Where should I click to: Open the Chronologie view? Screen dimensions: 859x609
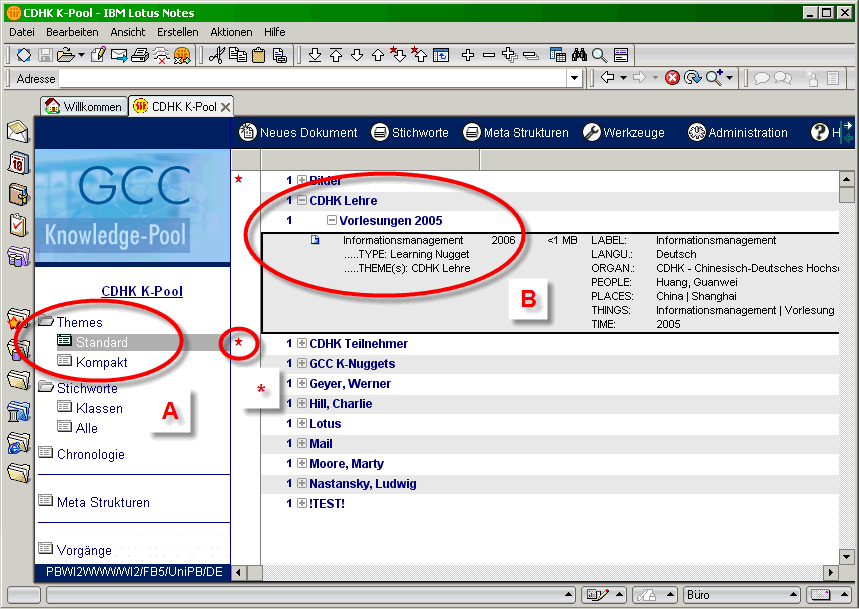90,454
